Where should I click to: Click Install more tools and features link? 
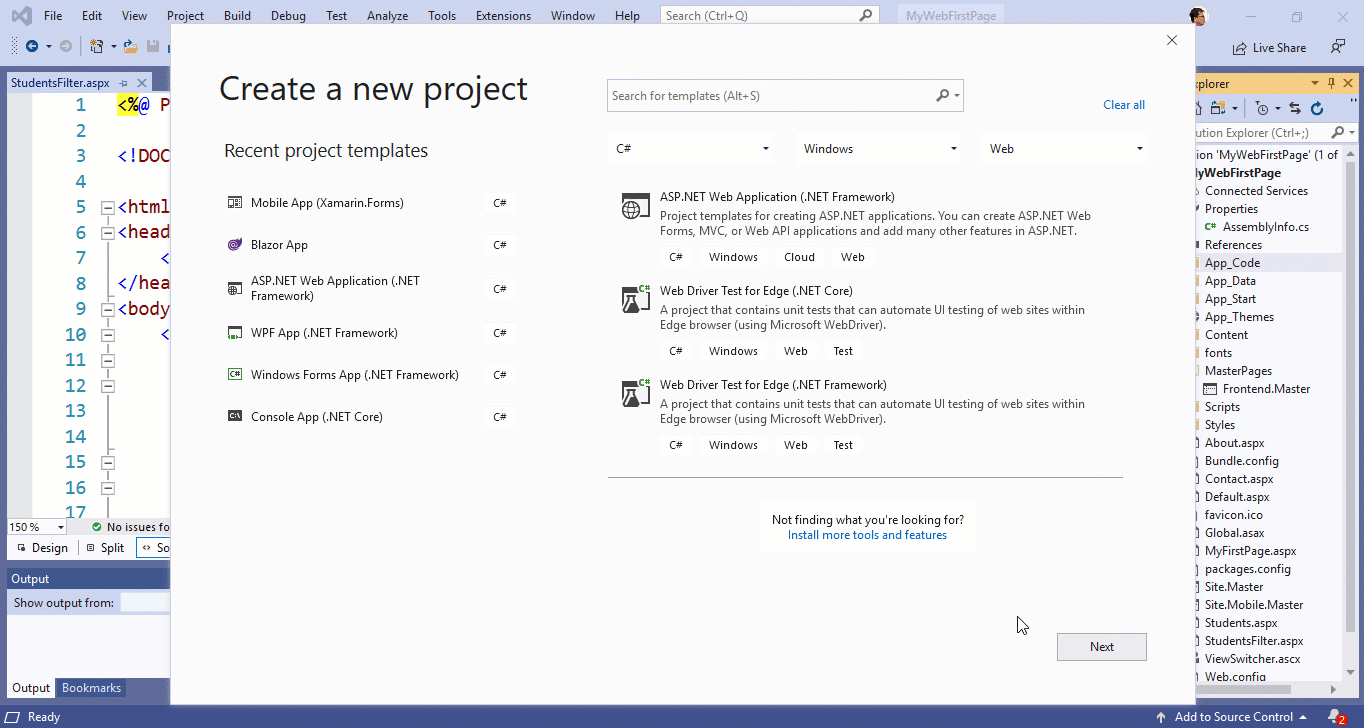click(867, 535)
